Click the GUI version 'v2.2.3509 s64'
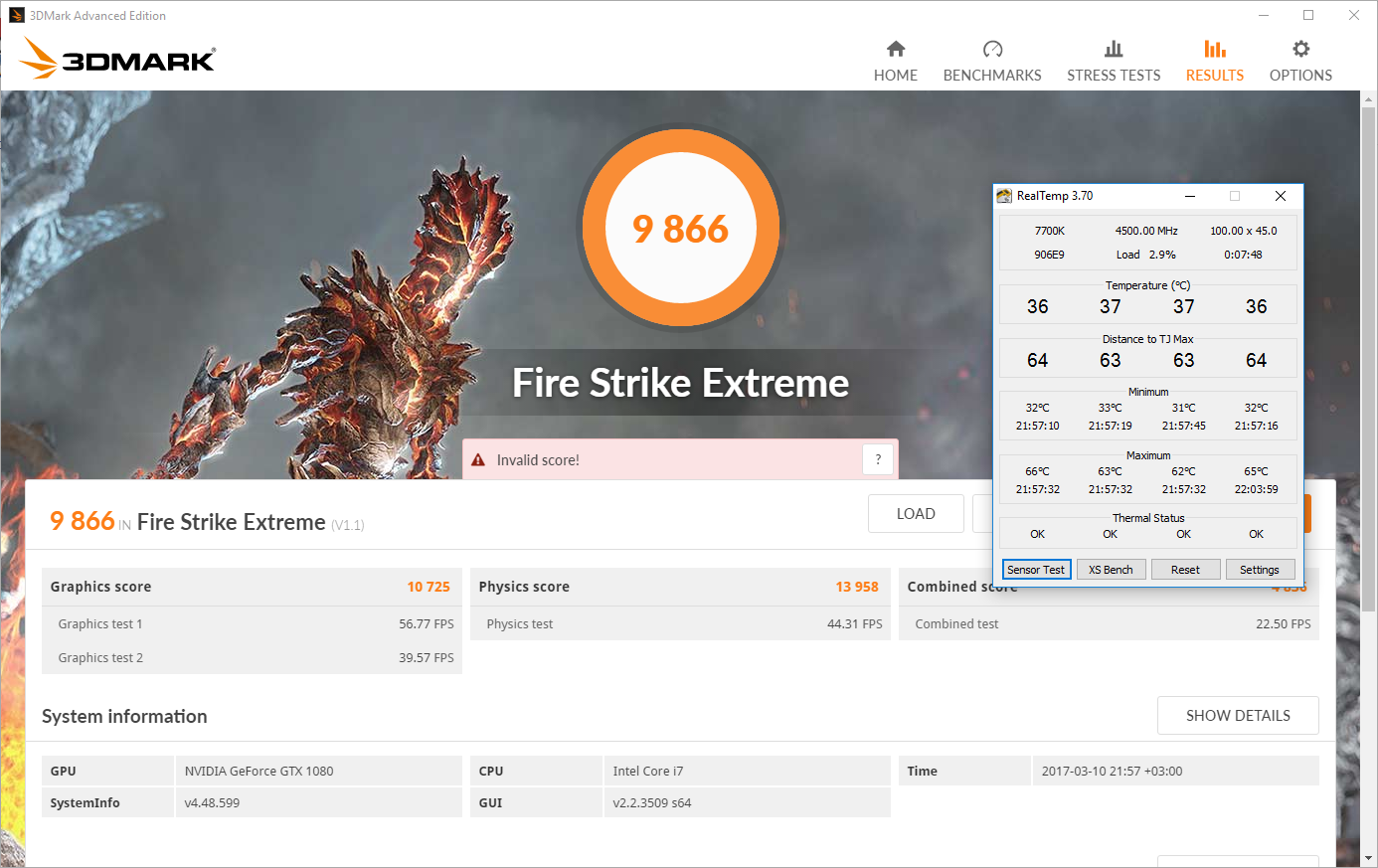 [x=652, y=802]
